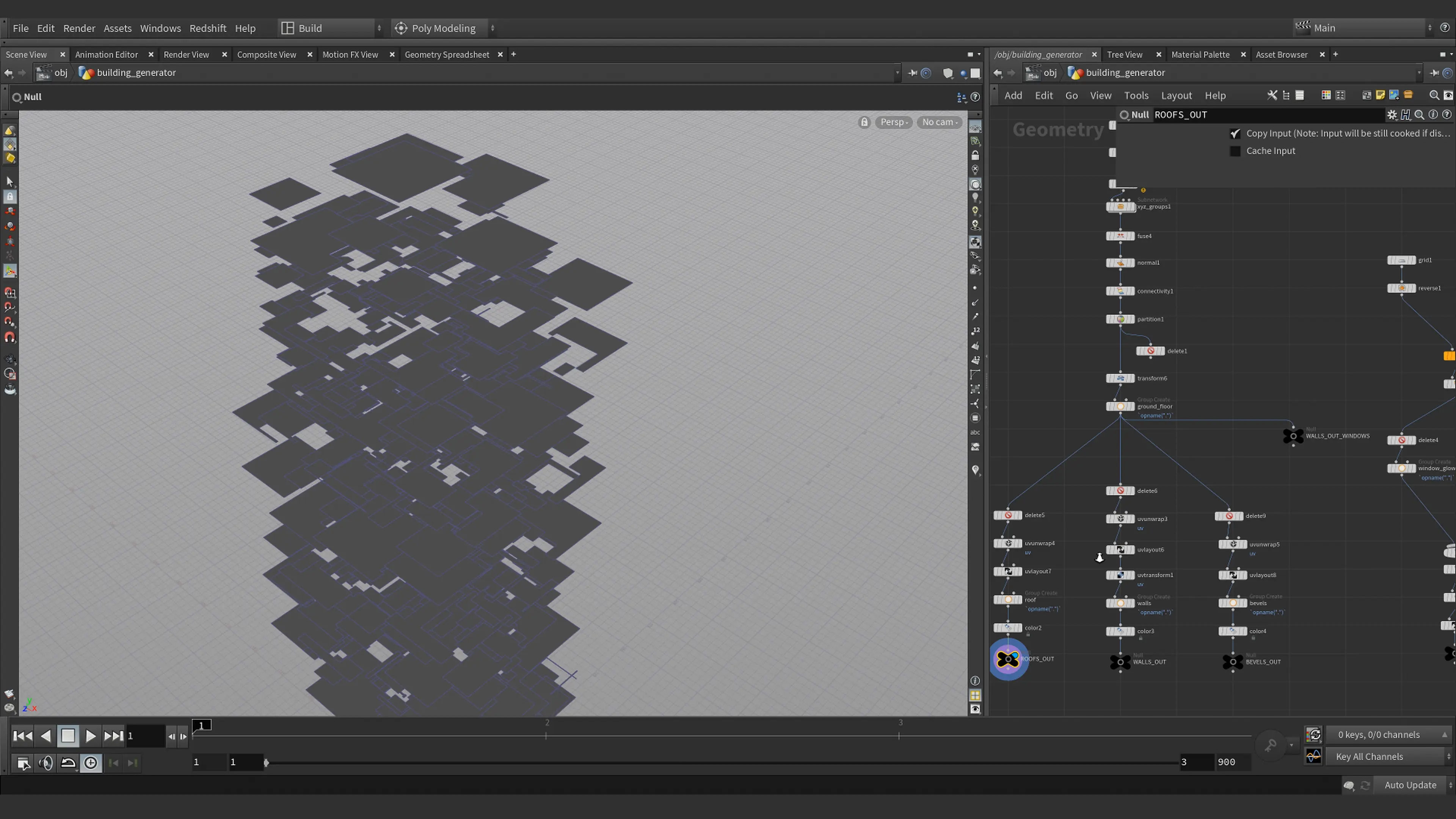The height and width of the screenshot is (819, 1456).
Task: Click the play forward button
Action: click(x=91, y=736)
